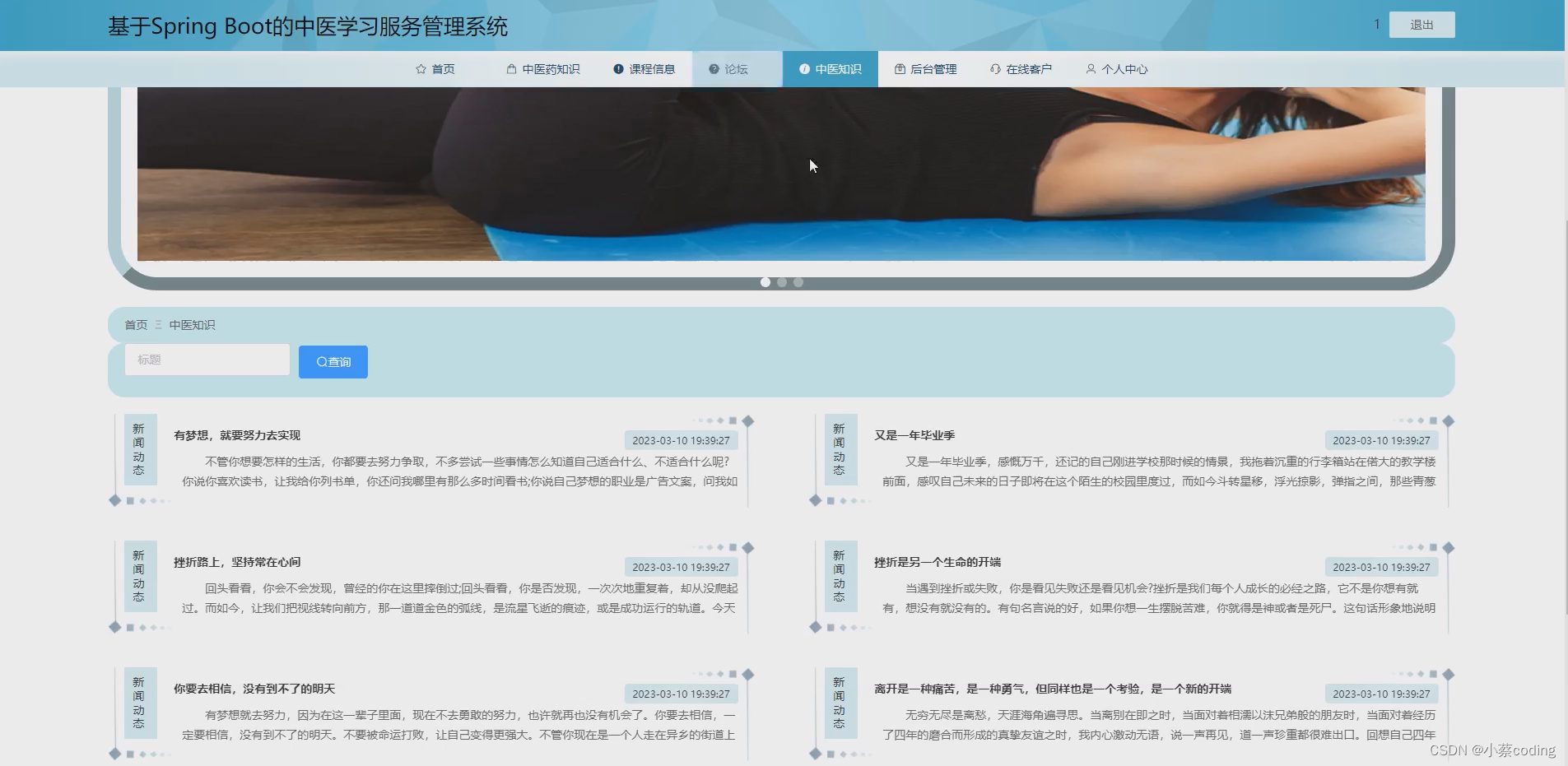Open the 论坛 forum tab
This screenshot has height=766, width=1568.
[x=737, y=69]
